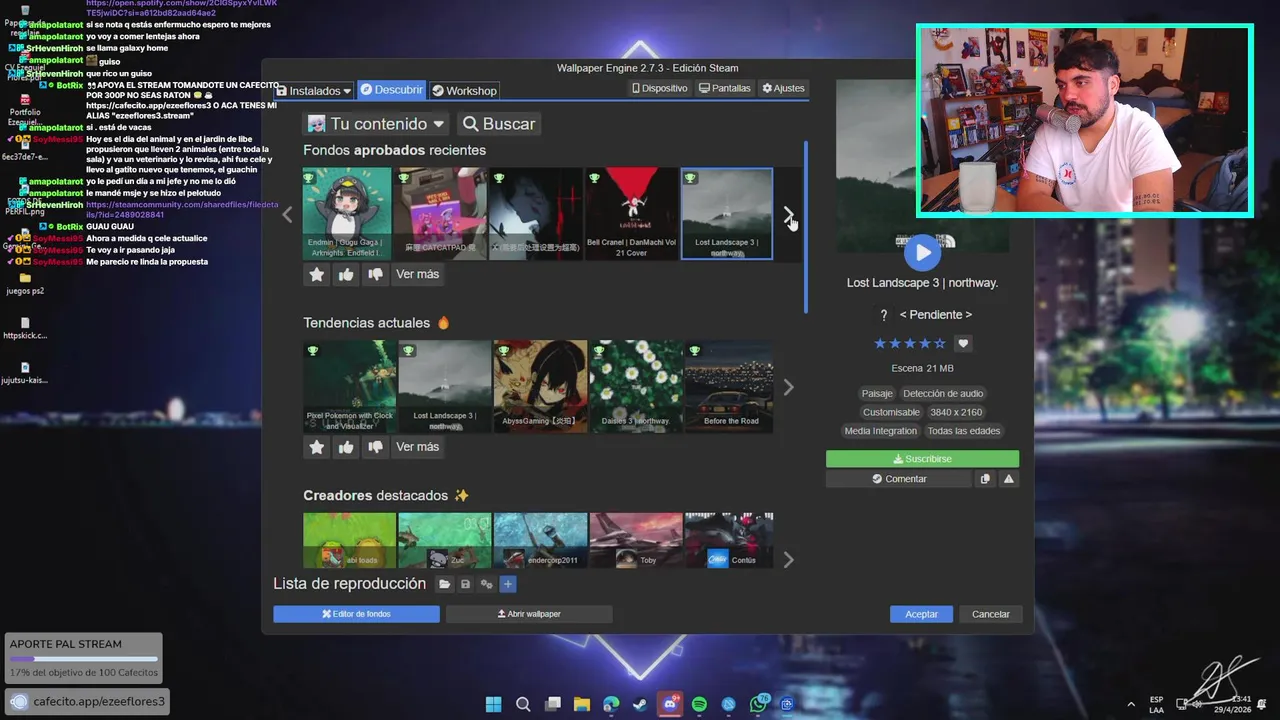1280x720 pixels.
Task: Click the Media Integration tag
Action: click(x=880, y=431)
